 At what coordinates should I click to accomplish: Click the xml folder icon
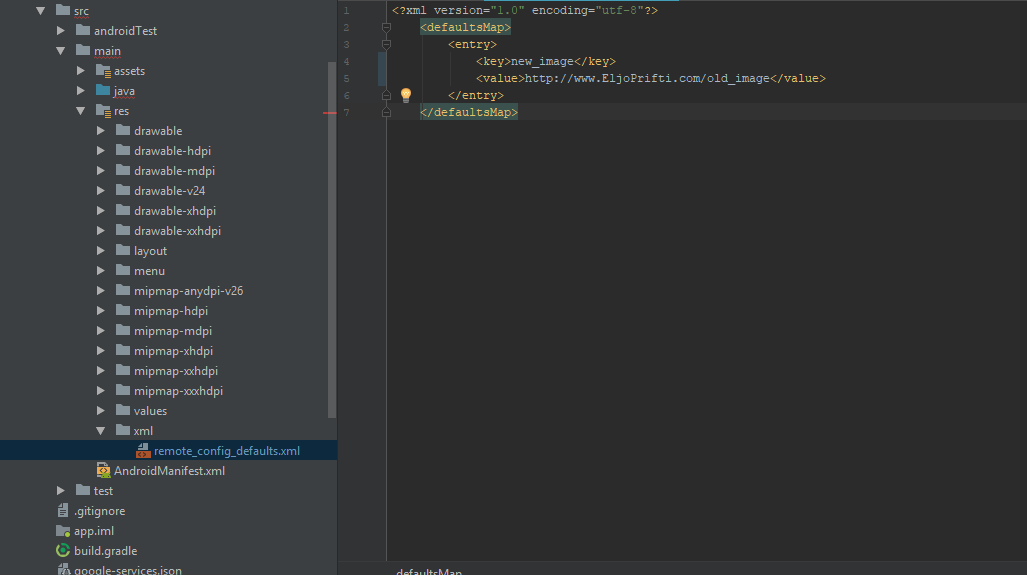(123, 430)
